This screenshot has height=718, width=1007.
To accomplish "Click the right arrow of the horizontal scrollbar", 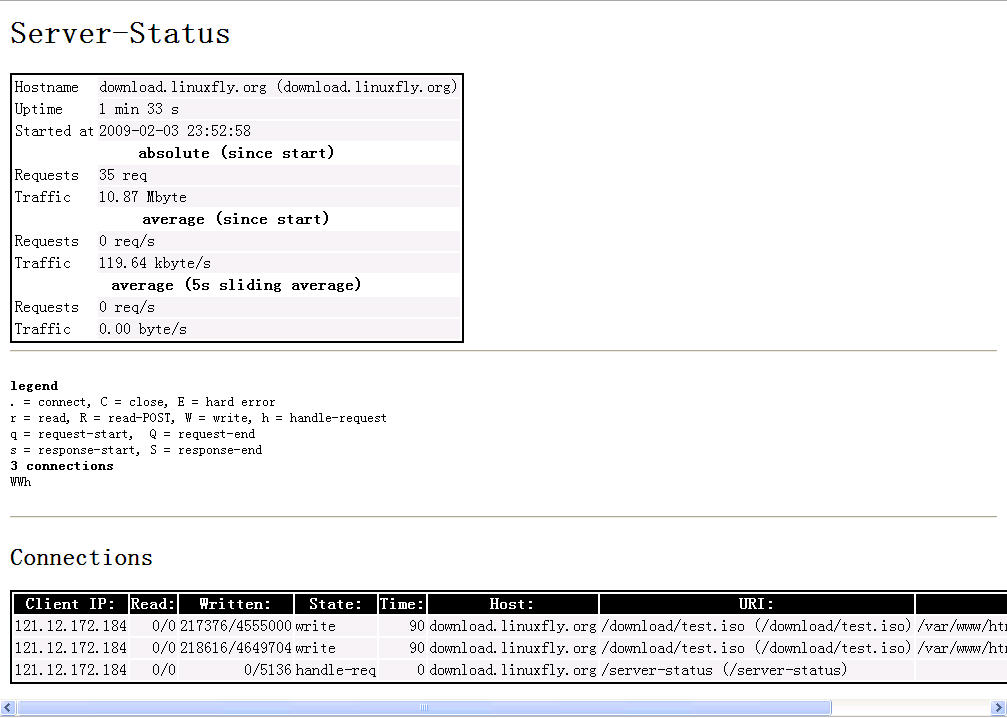I will click(x=997, y=708).
